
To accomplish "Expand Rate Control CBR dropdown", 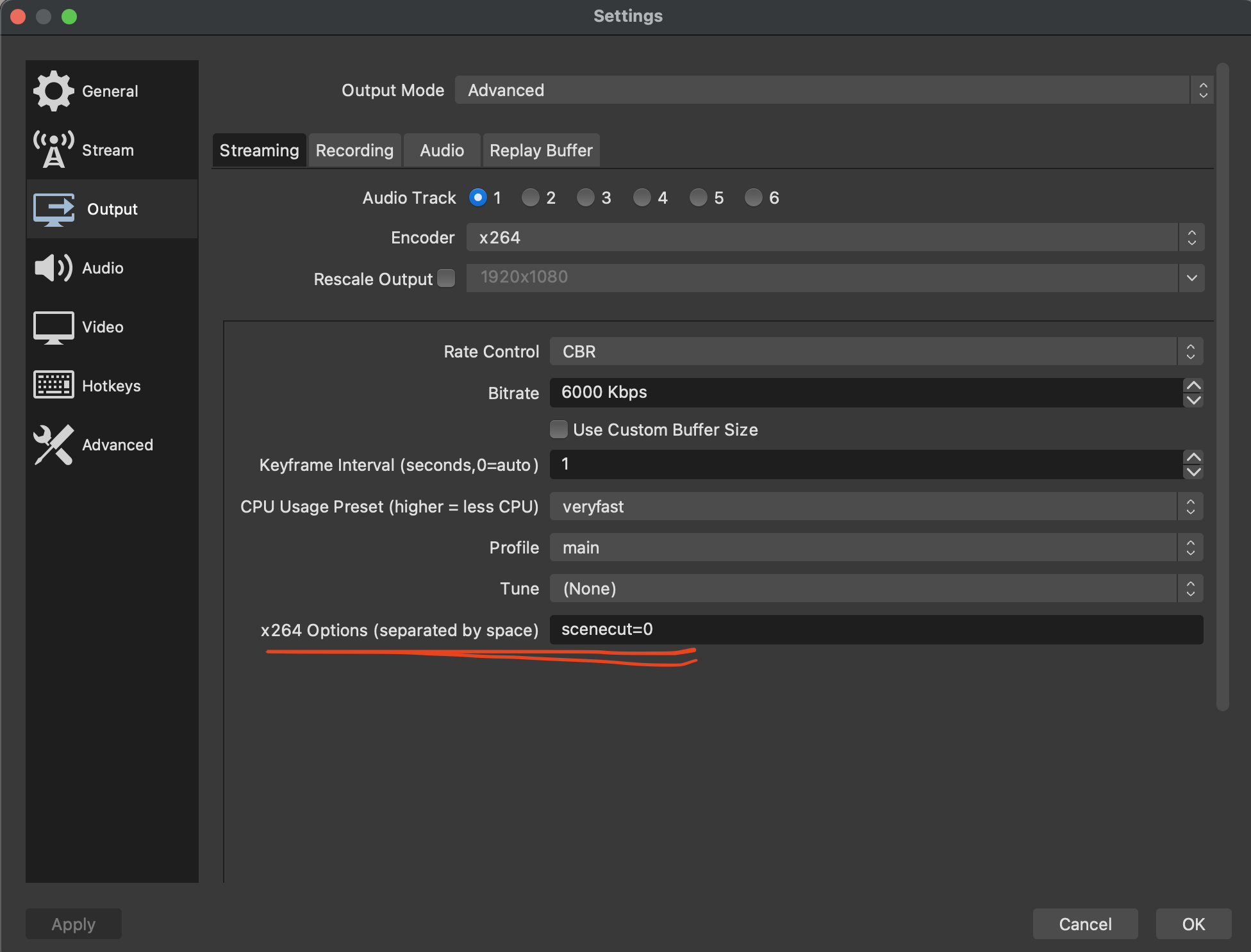I will pyautogui.click(x=875, y=352).
